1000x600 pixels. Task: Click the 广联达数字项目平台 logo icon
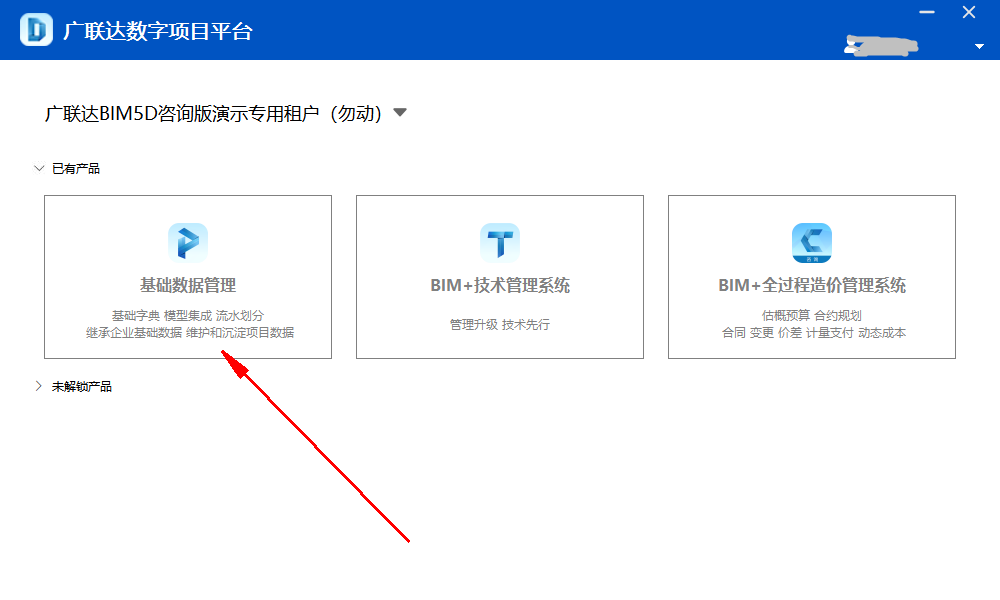[x=36, y=30]
